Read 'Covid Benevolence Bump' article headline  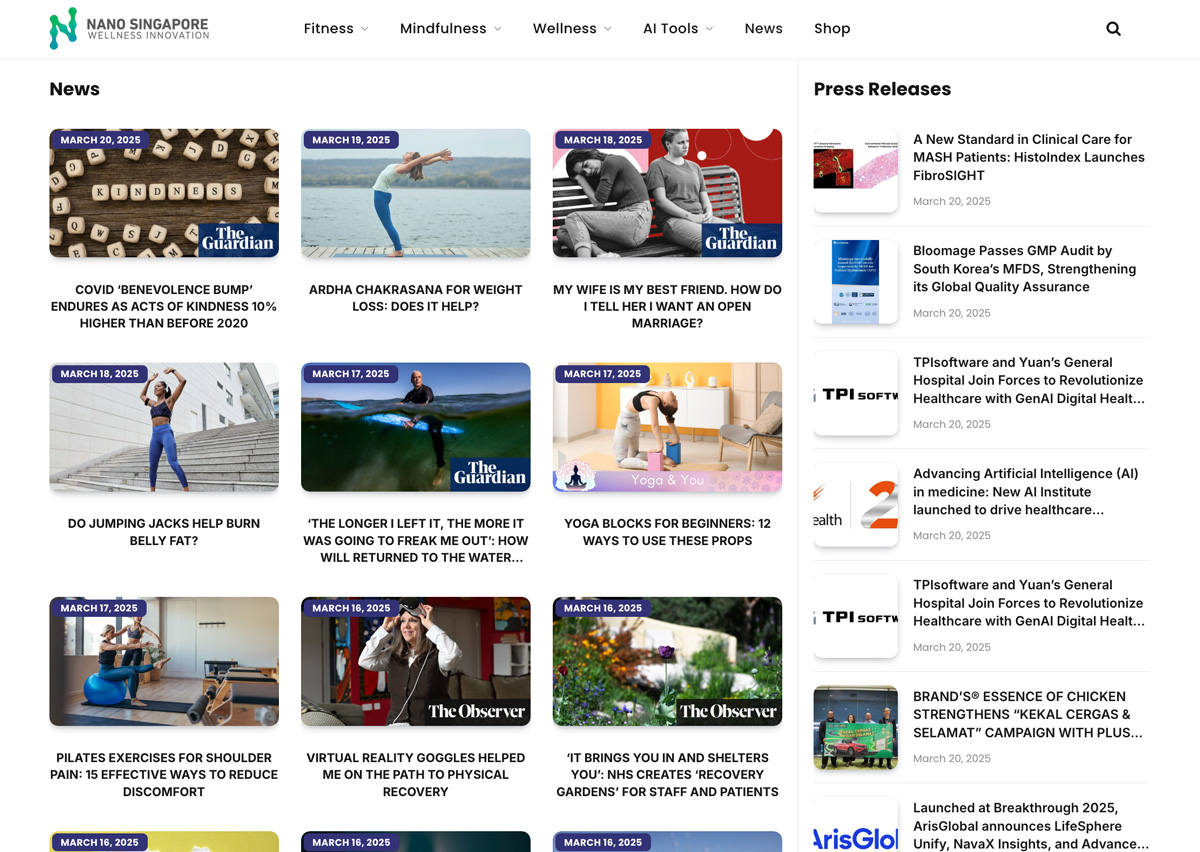(x=164, y=306)
